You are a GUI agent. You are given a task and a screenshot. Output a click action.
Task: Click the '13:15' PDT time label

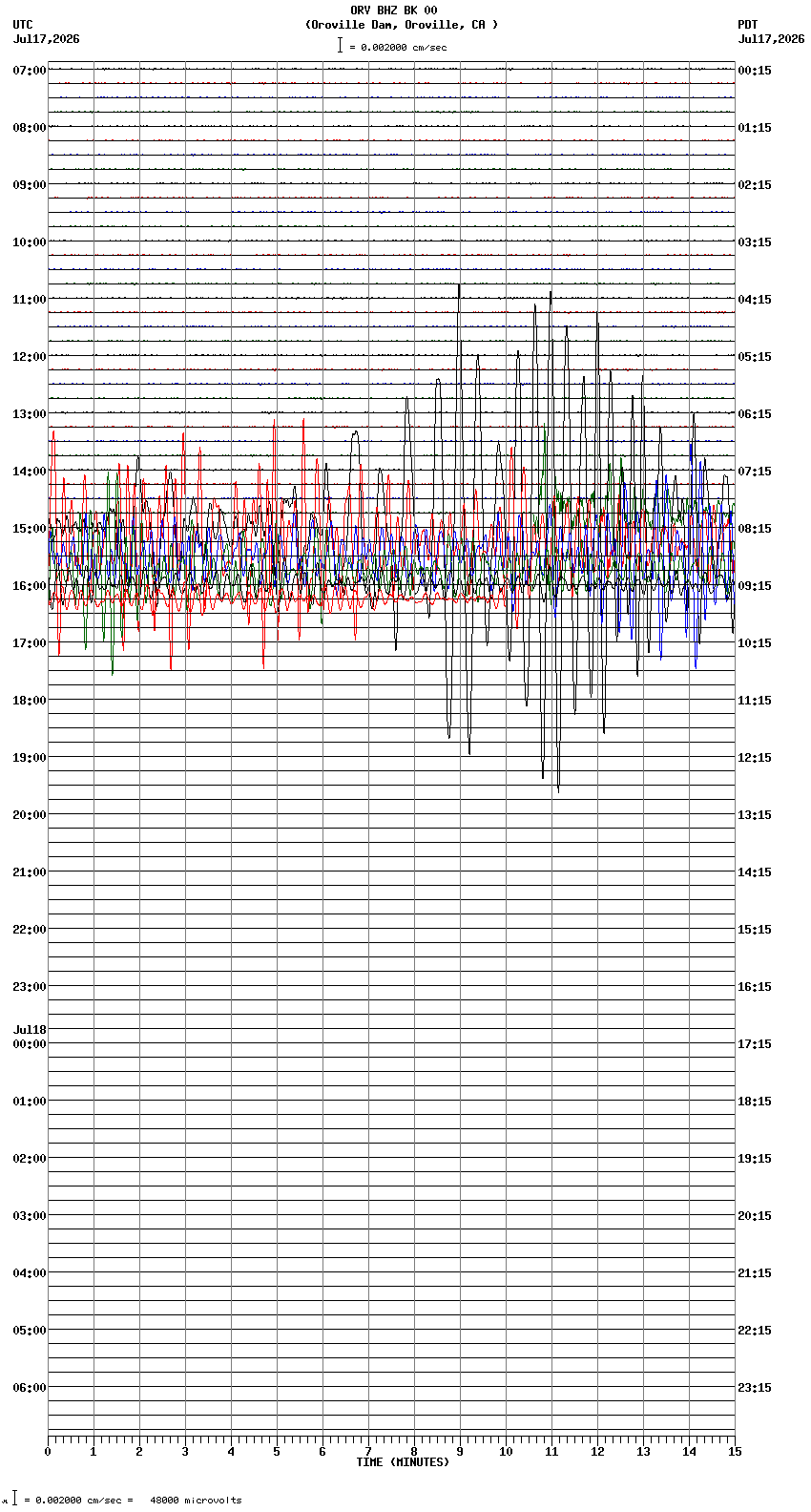[755, 815]
